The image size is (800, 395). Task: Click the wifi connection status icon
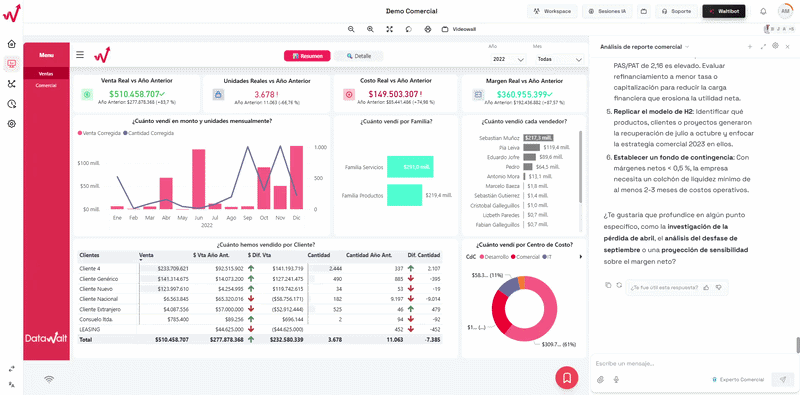point(49,379)
